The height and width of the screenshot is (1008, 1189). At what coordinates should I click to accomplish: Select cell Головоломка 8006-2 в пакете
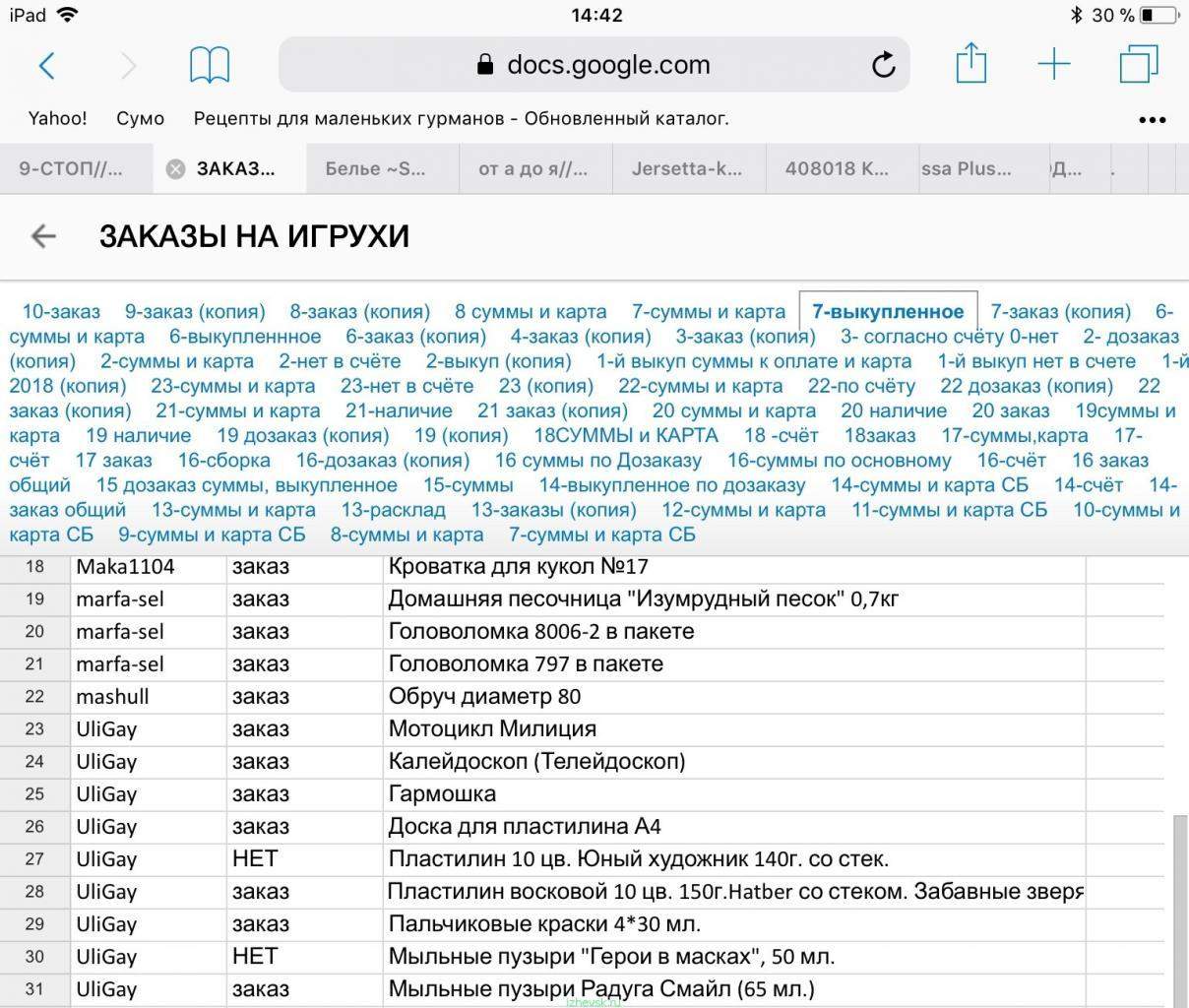pos(734,631)
